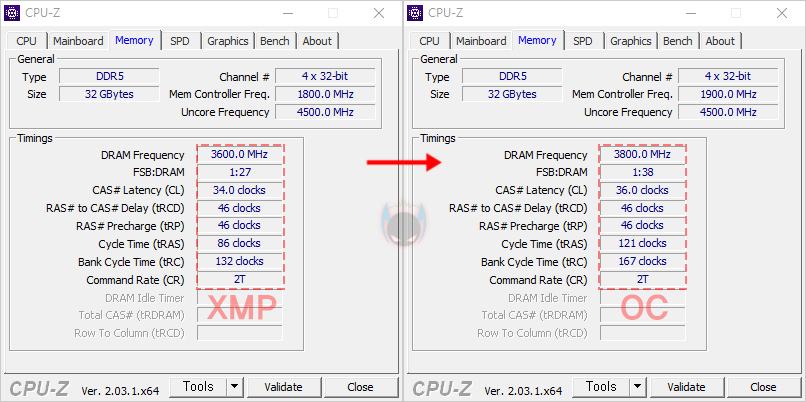The height and width of the screenshot is (402, 806).
Task: Select the Memory tab in right CPU-Z window
Action: [x=537, y=40]
